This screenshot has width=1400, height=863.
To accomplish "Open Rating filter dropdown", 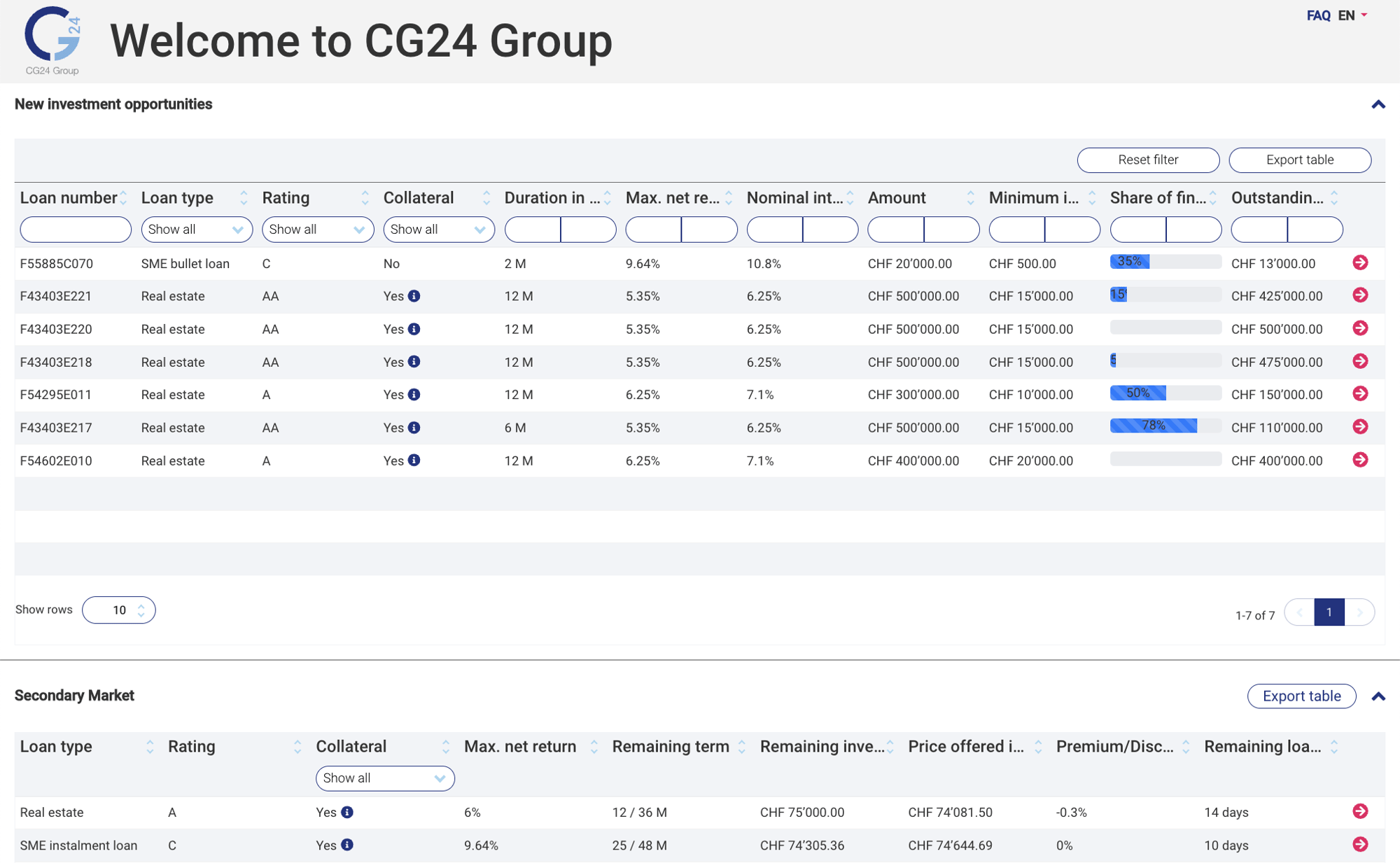I will click(x=317, y=230).
